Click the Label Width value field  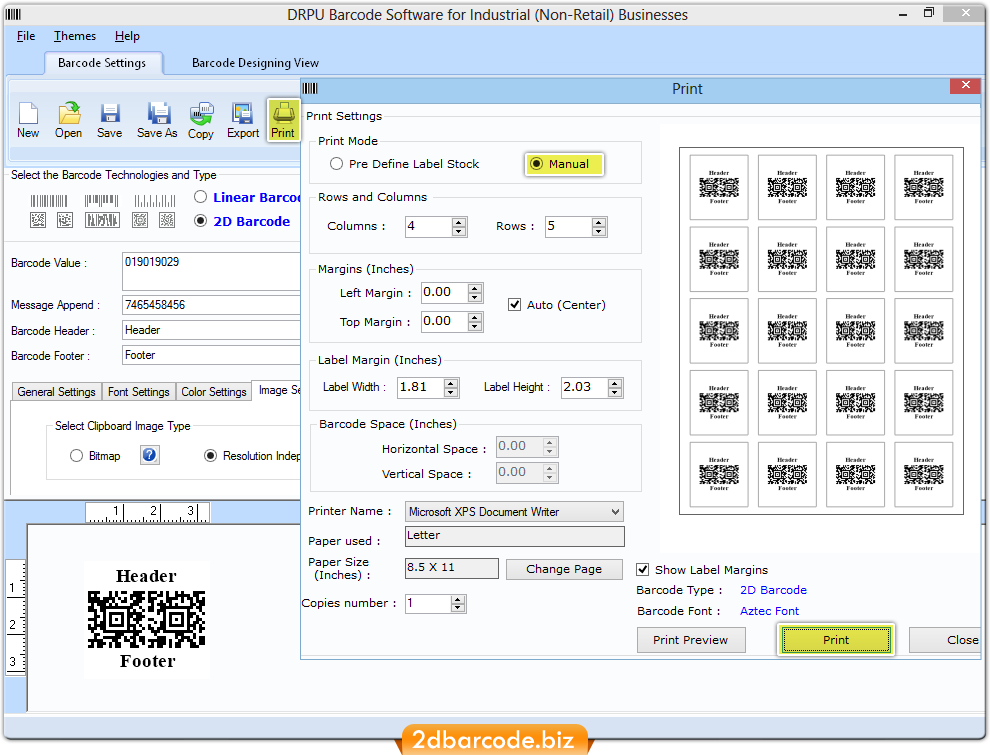420,388
